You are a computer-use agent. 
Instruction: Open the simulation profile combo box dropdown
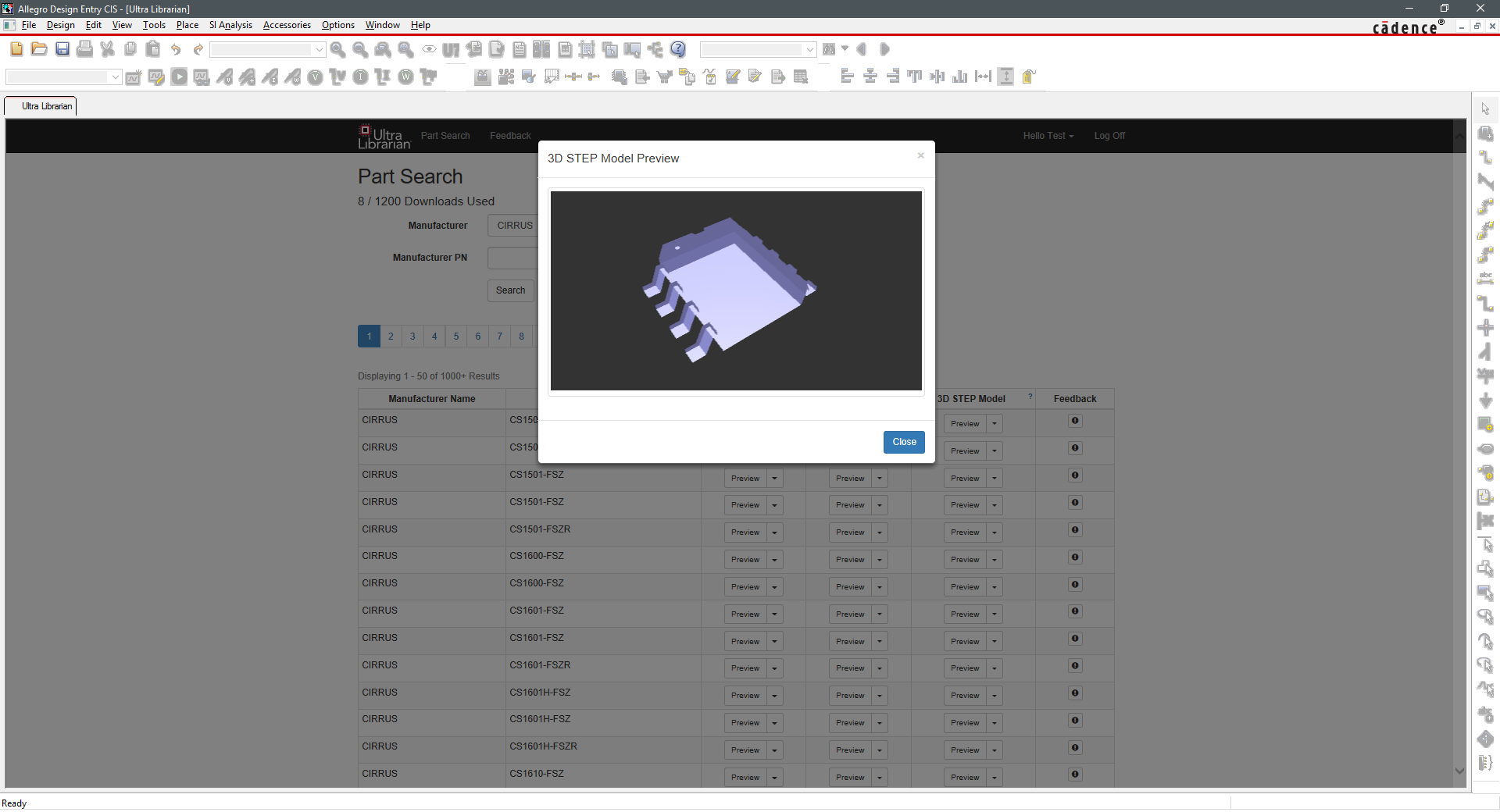[x=116, y=77]
